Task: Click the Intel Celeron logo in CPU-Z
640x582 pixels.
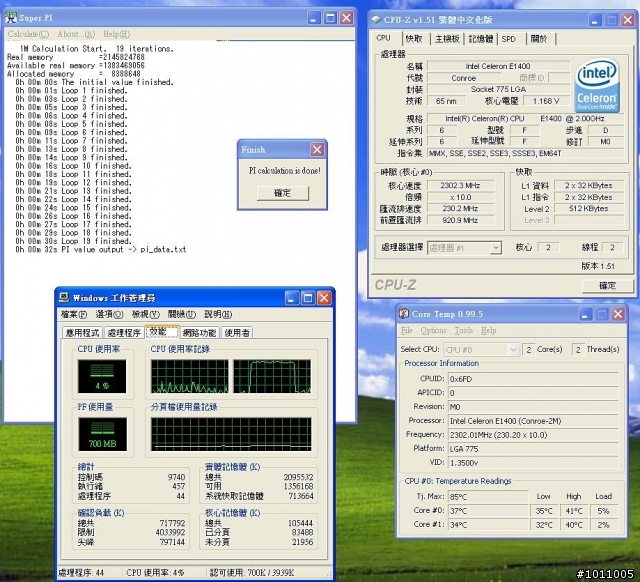Action: (597, 85)
